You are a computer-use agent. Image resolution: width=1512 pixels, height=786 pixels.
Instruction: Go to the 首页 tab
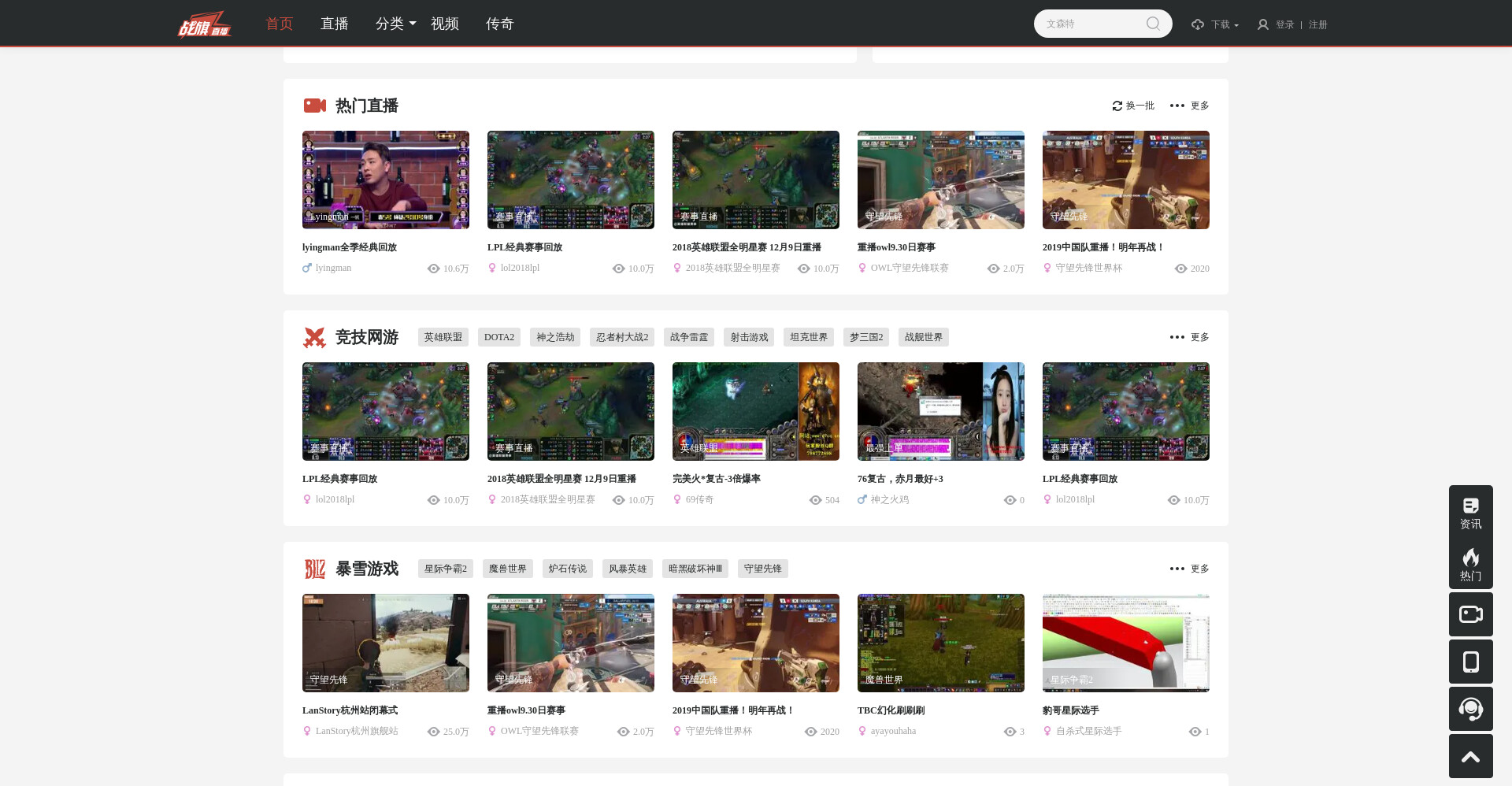(x=279, y=24)
